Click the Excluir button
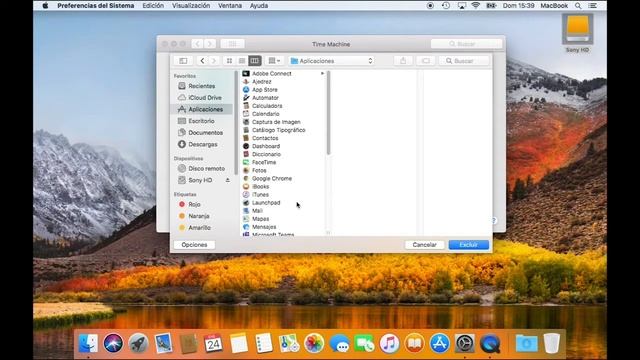This screenshot has width=640, height=360. pos(469,244)
